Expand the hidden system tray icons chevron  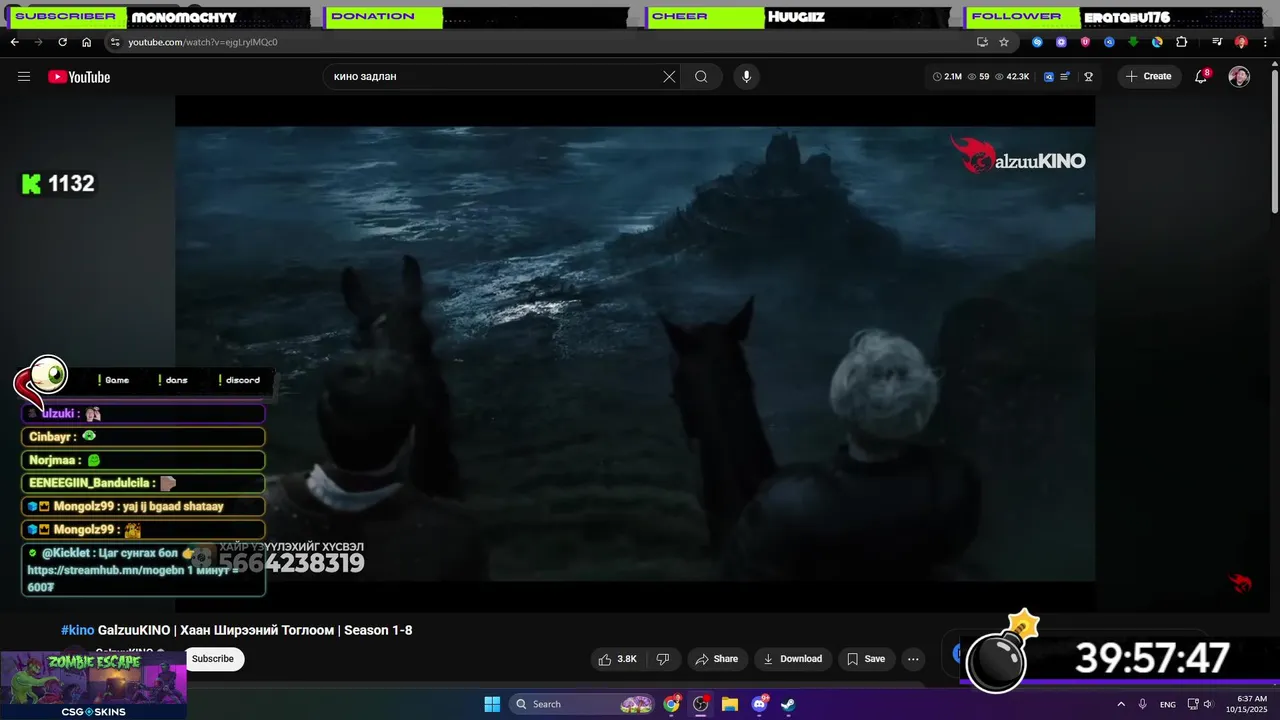[1121, 704]
